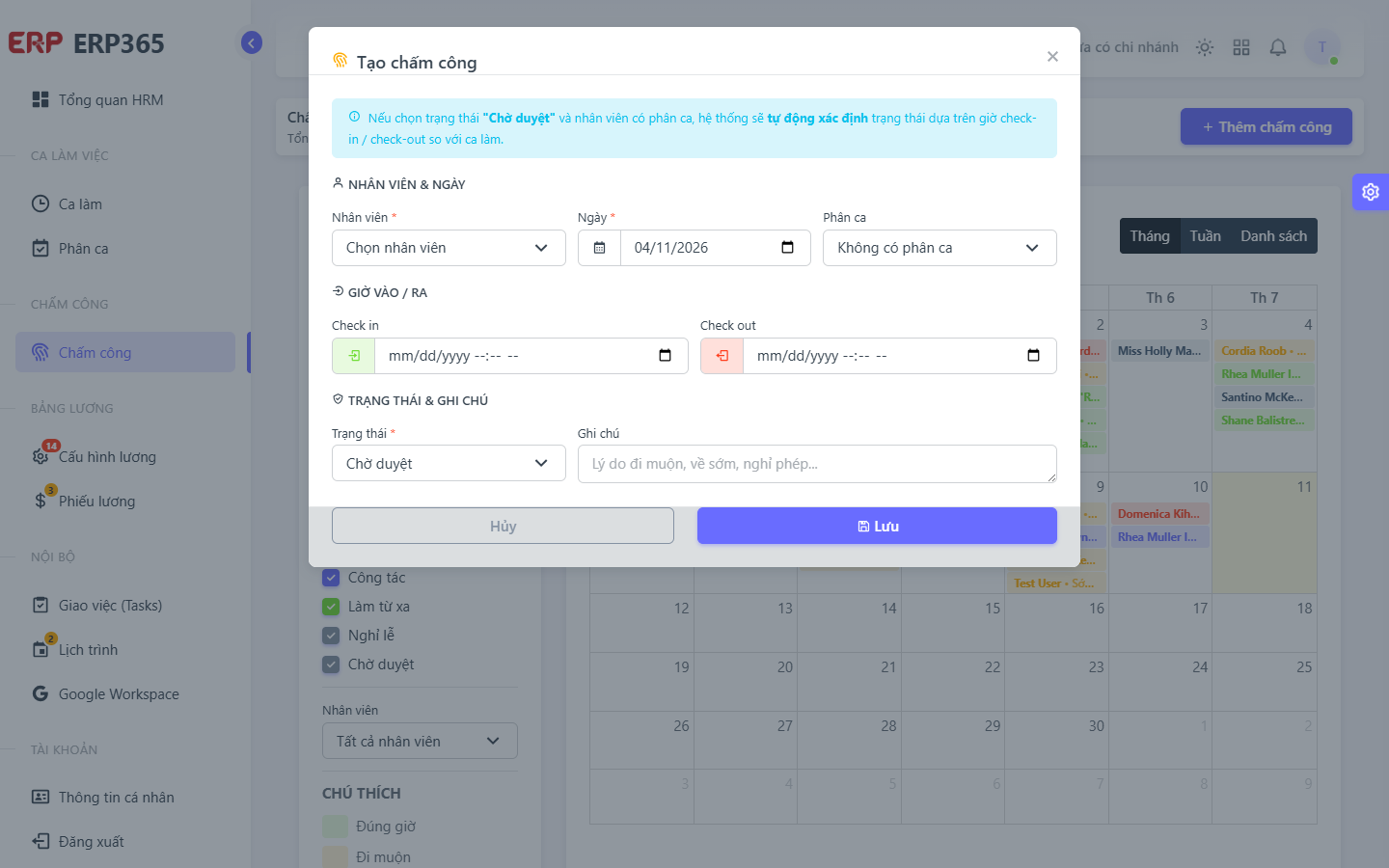
Task: Click the Đúng giờ legend color swatch
Action: click(335, 827)
